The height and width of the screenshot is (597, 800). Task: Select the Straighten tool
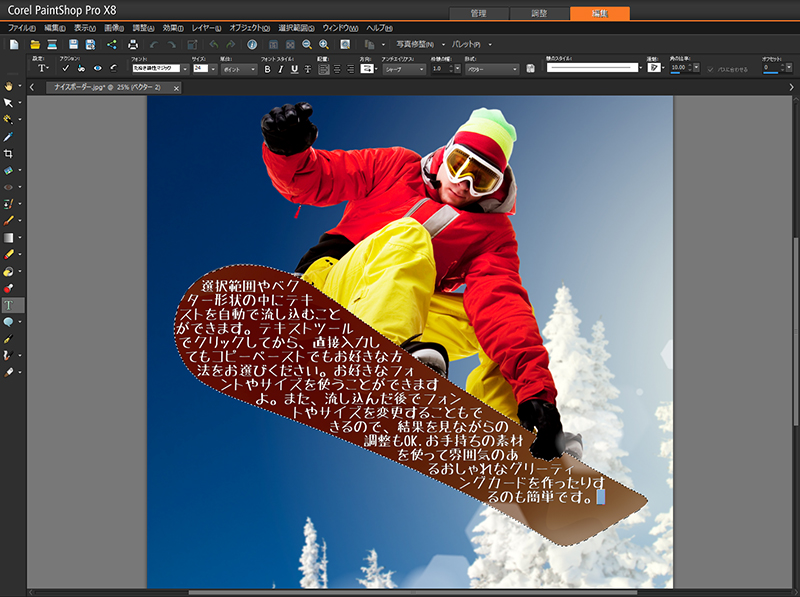[x=8, y=170]
